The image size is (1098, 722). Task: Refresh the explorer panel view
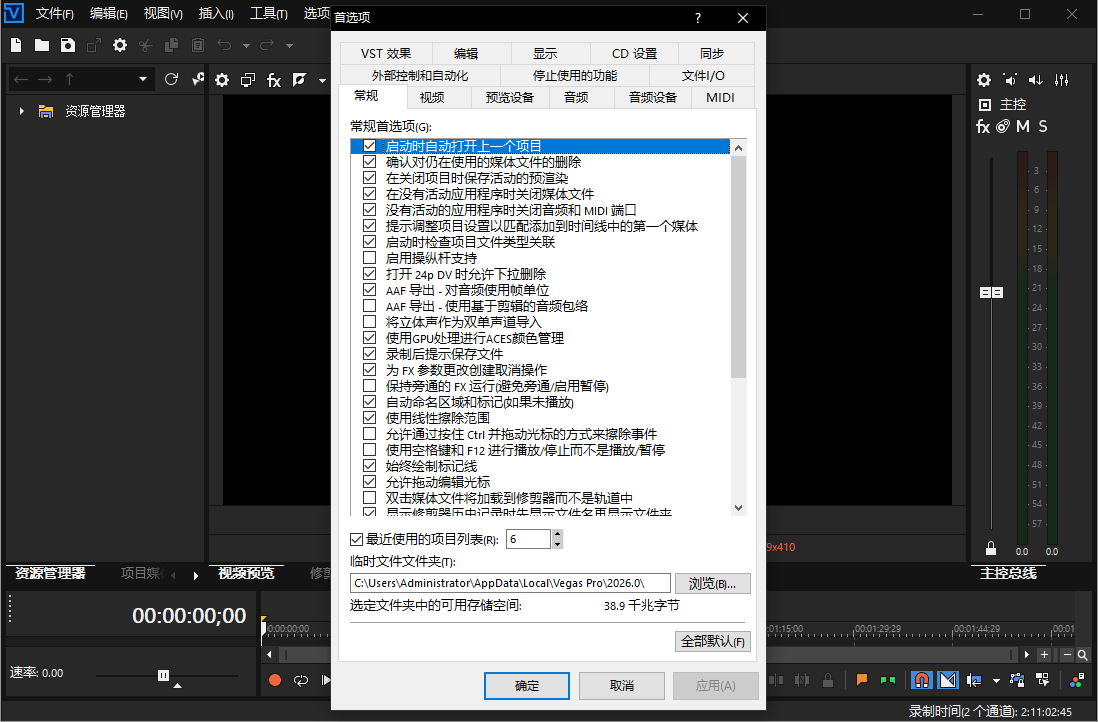(171, 79)
